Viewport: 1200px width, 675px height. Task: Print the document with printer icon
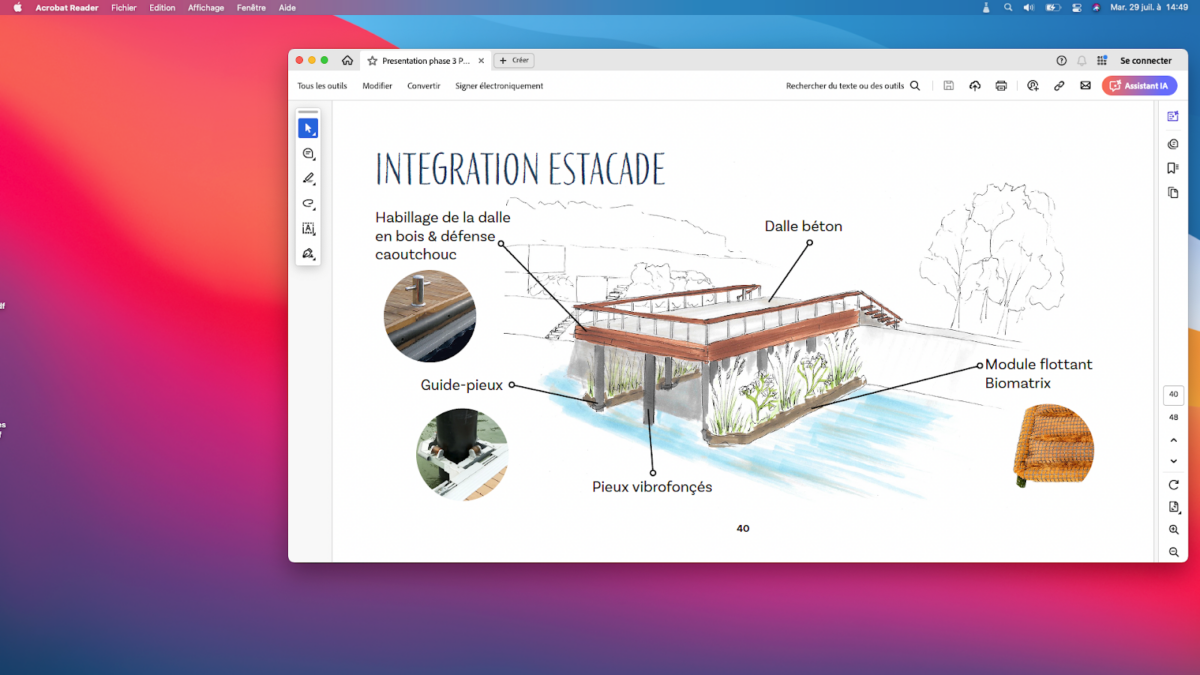1001,86
